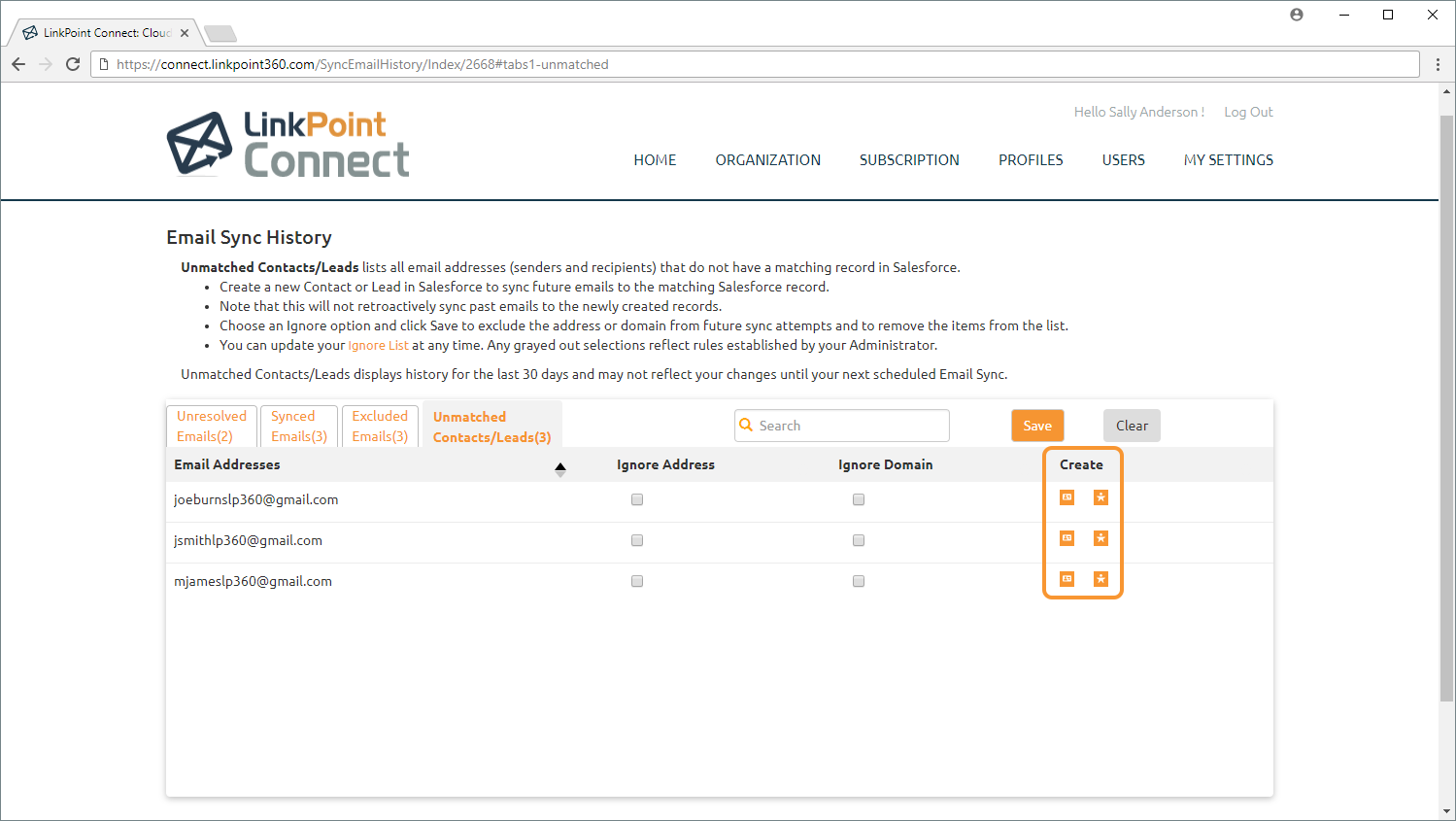Open the Chrome user profile icon
1456x821 pixels.
pos(1297,15)
